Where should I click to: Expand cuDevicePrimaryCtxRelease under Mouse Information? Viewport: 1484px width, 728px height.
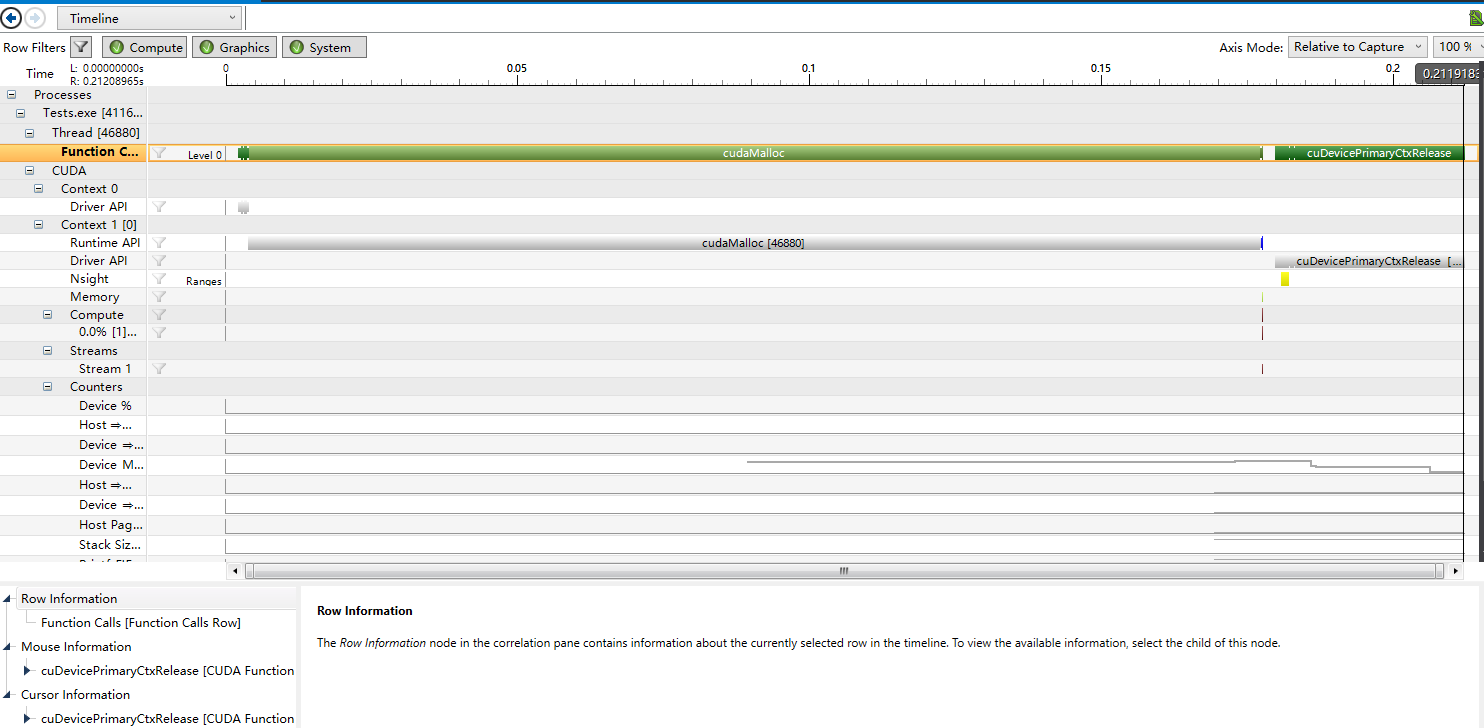28,671
